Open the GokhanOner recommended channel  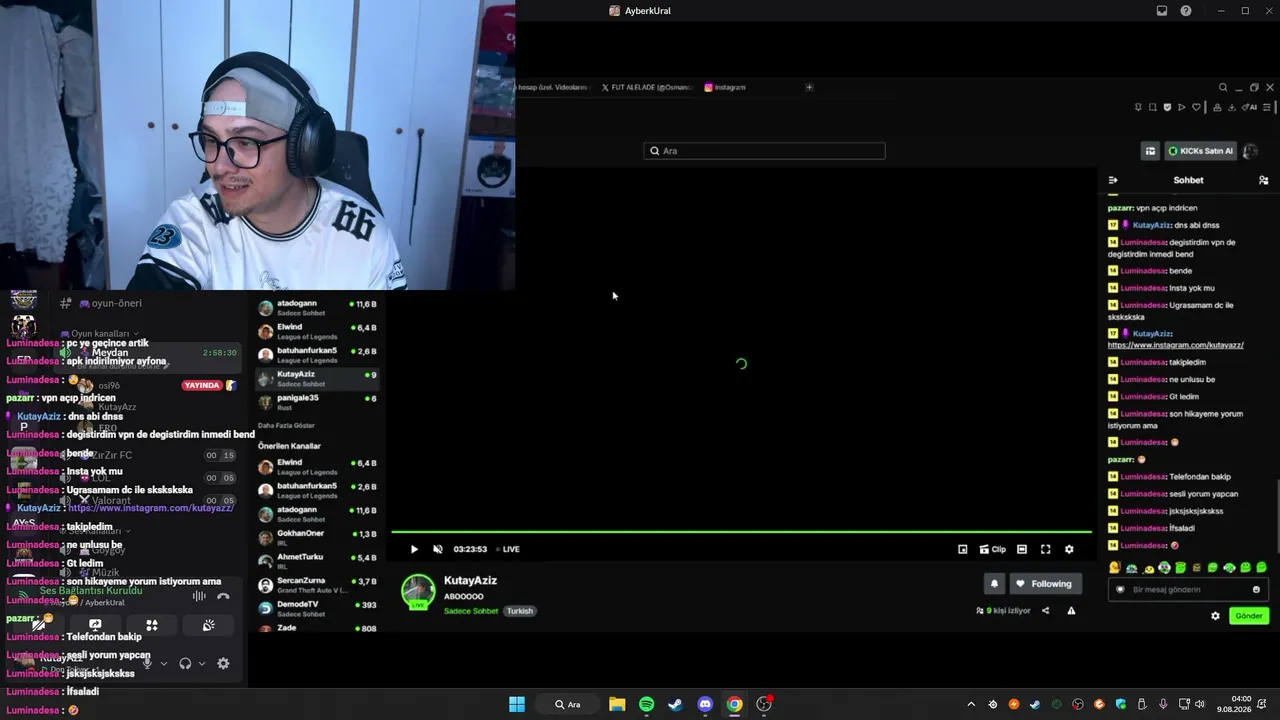[x=318, y=537]
